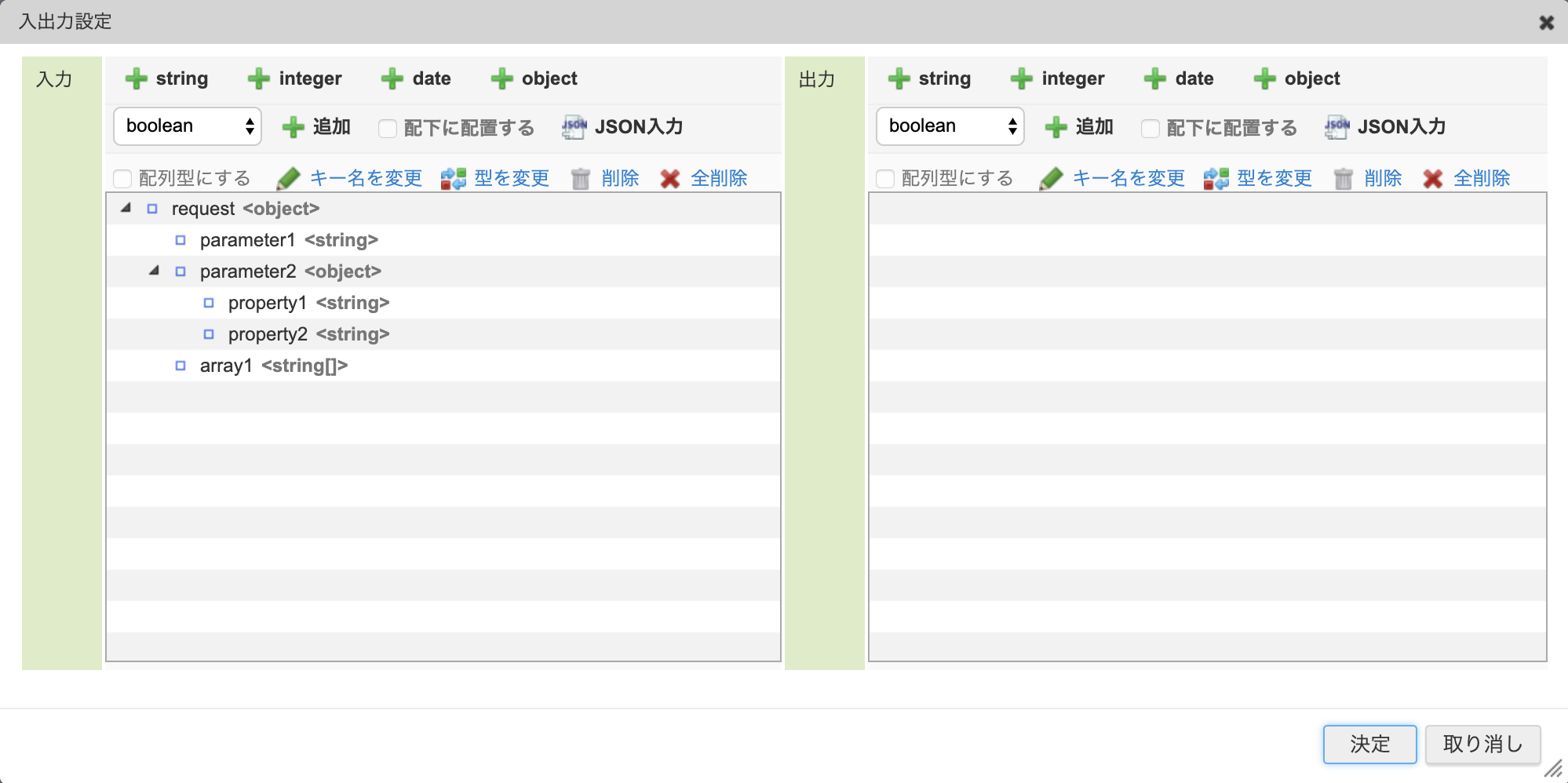Tick 配列型にする checkbox in output panel
Screen dimensions: 1568x783
click(885, 179)
